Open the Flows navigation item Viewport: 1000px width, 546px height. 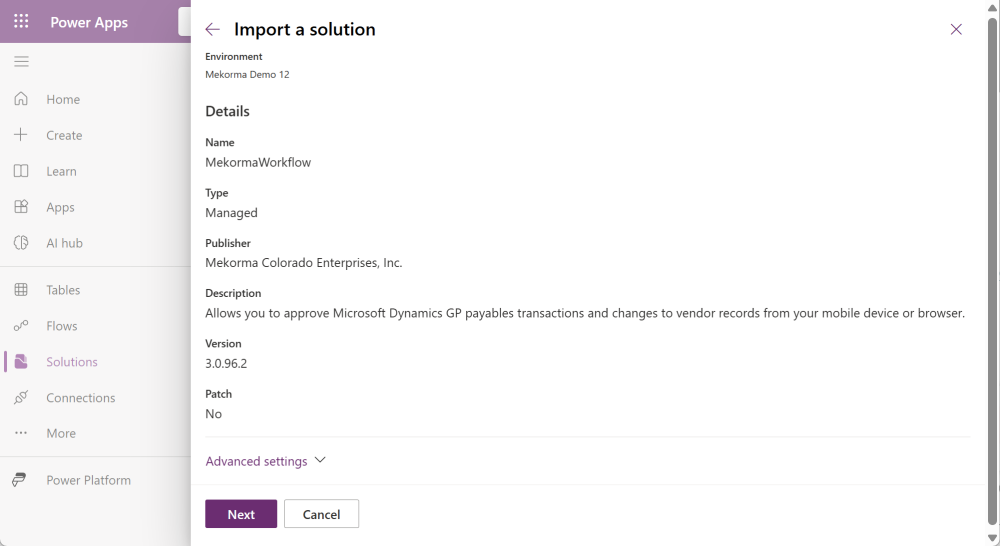coord(62,326)
